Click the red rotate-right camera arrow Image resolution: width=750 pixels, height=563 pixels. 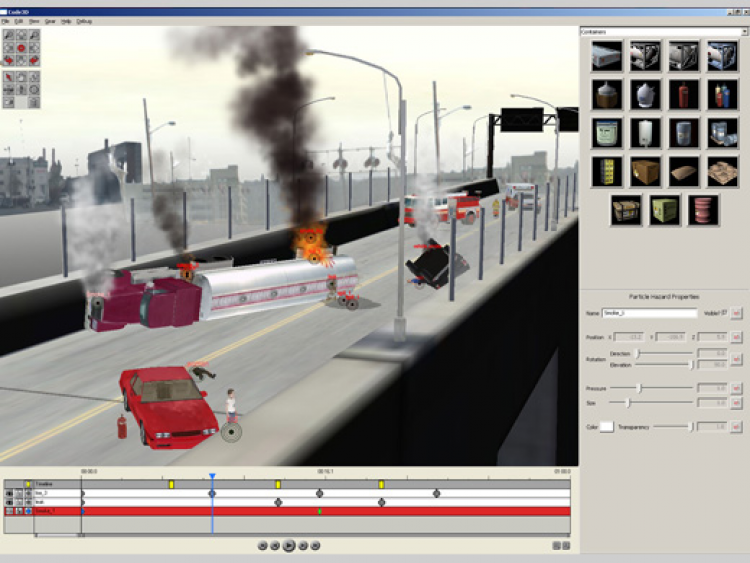tap(34, 60)
